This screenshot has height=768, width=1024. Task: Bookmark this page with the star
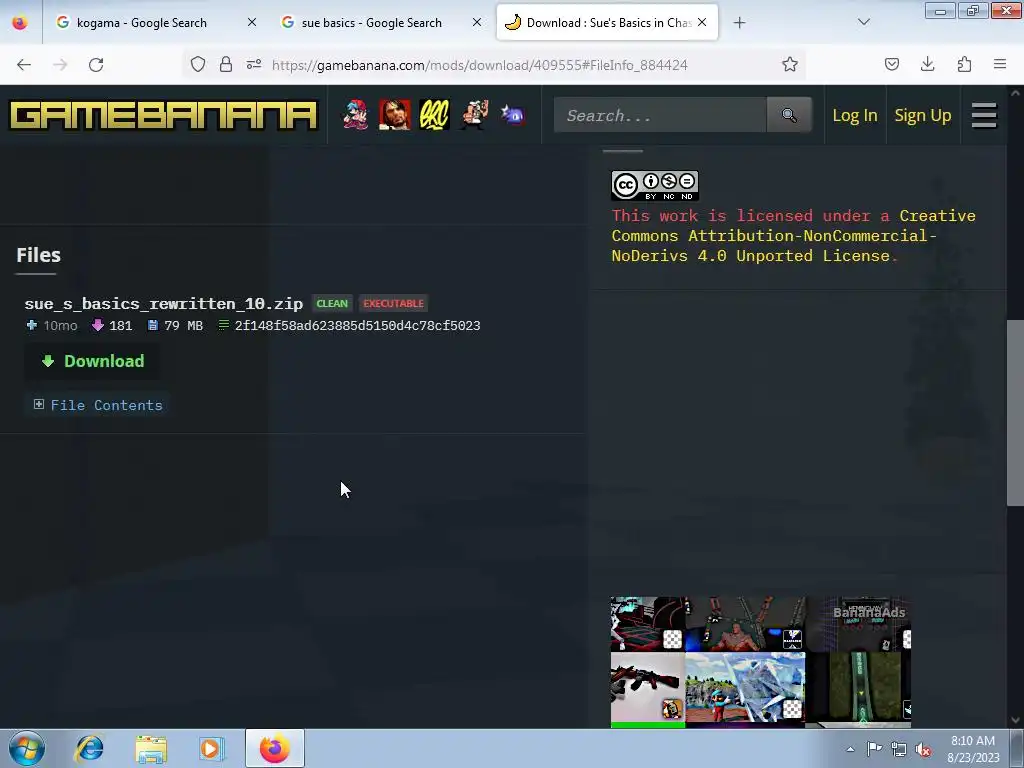[x=790, y=65]
